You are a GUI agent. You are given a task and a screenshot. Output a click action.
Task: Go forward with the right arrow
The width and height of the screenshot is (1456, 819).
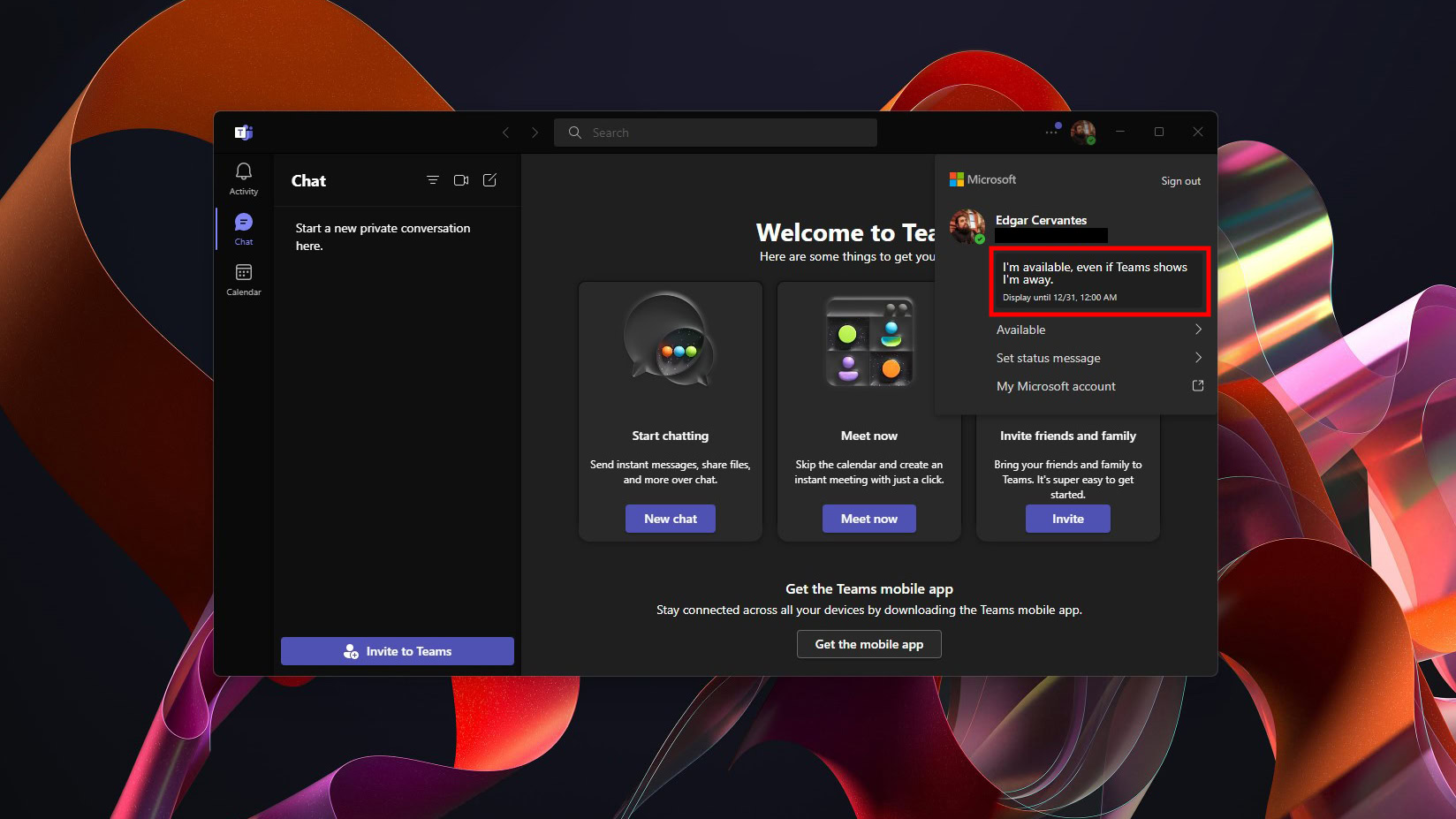coord(535,133)
